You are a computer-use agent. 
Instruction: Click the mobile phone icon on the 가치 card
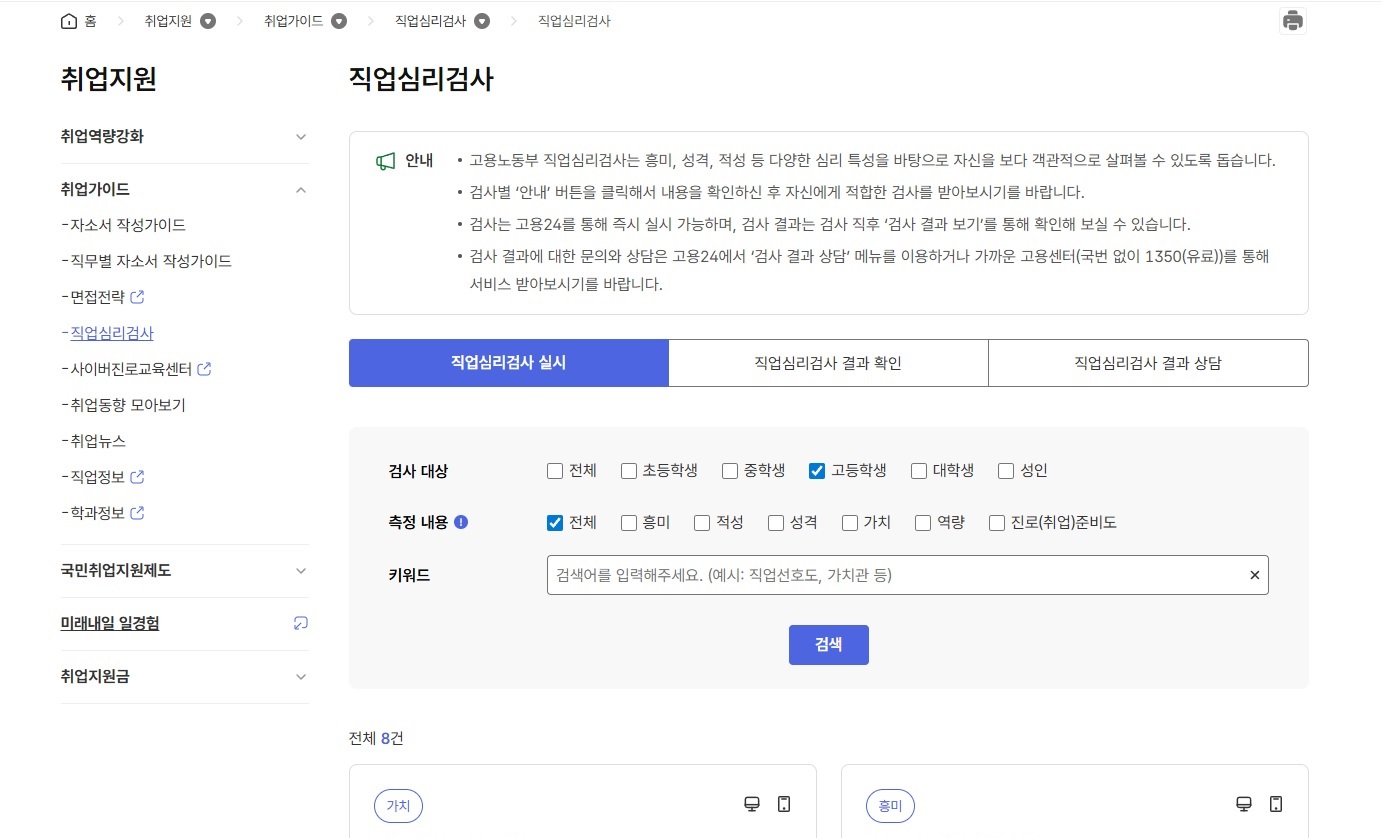click(x=784, y=803)
